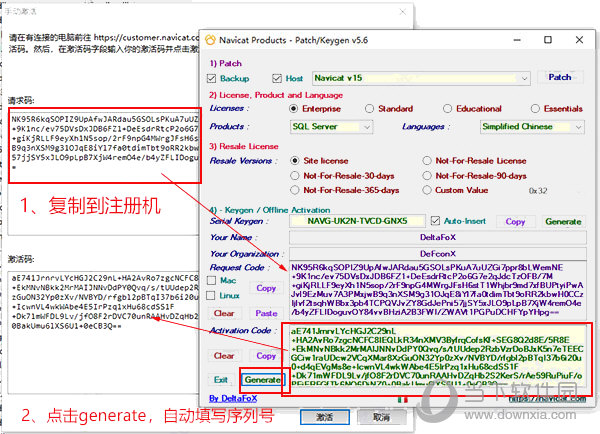The height and width of the screenshot is (434, 600).
Task: Select Not-For-Resale-365-days radio button
Action: pos(295,190)
